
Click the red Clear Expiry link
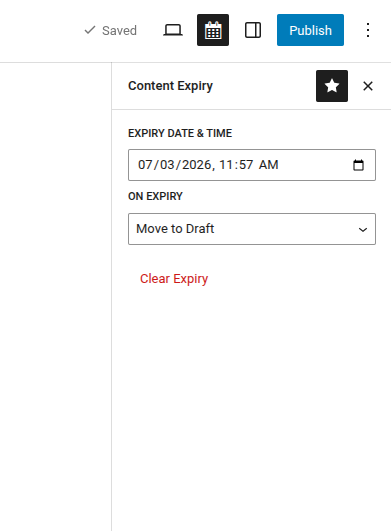pos(174,279)
